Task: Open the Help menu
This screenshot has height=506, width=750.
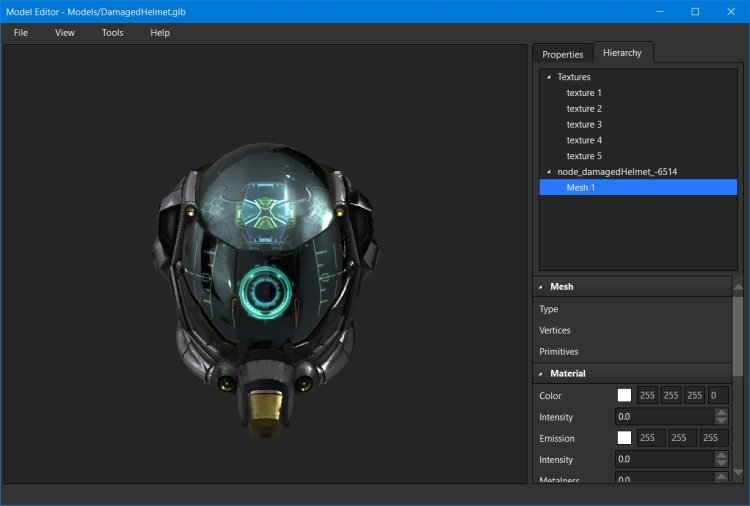Action: click(160, 33)
